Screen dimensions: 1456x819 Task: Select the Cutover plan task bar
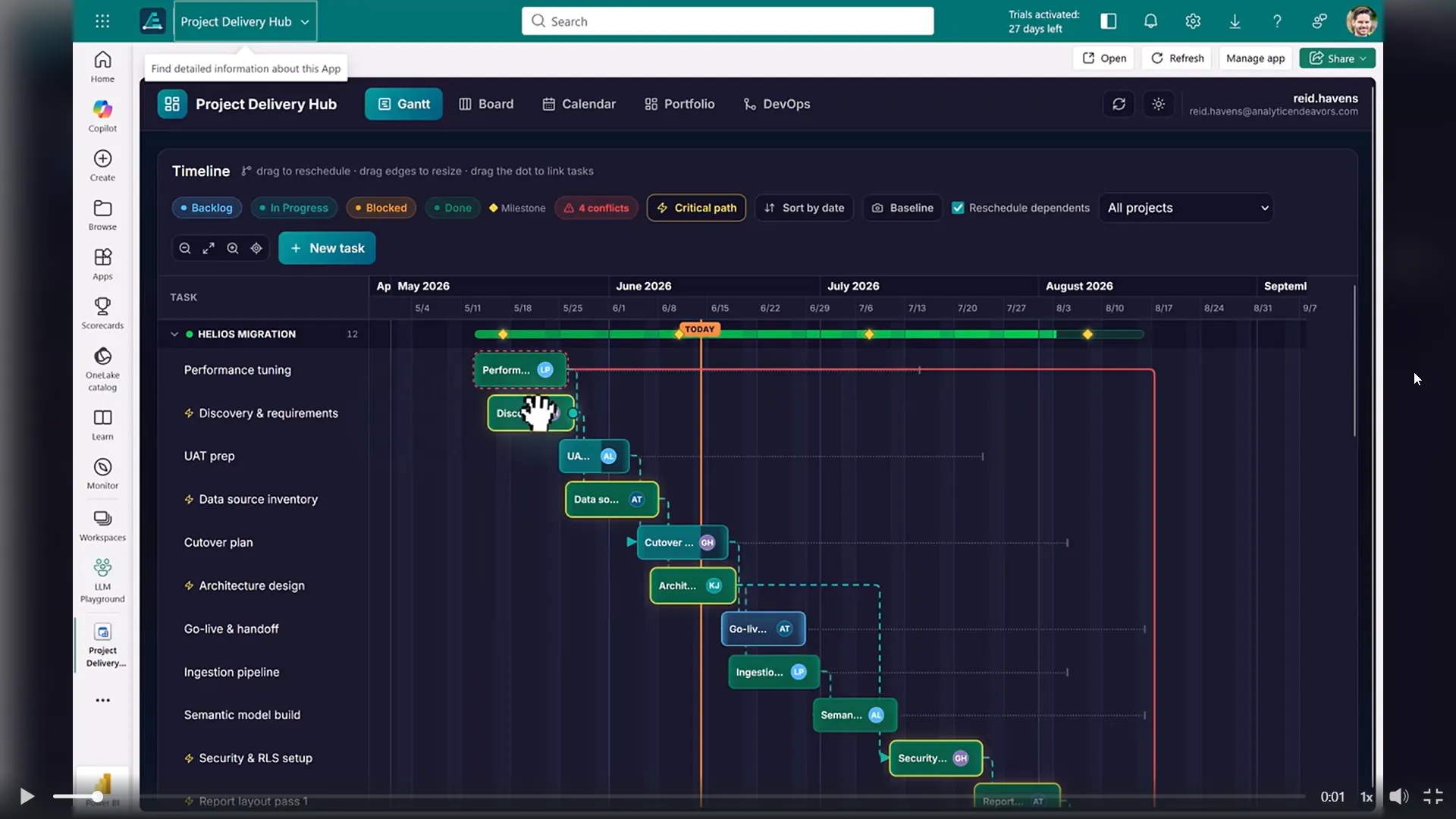682,542
